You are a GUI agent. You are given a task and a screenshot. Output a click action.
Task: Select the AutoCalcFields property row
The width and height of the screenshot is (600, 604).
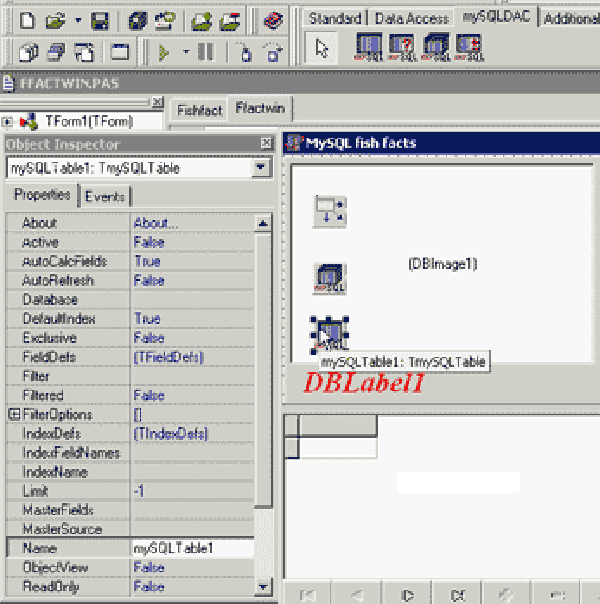click(x=130, y=262)
